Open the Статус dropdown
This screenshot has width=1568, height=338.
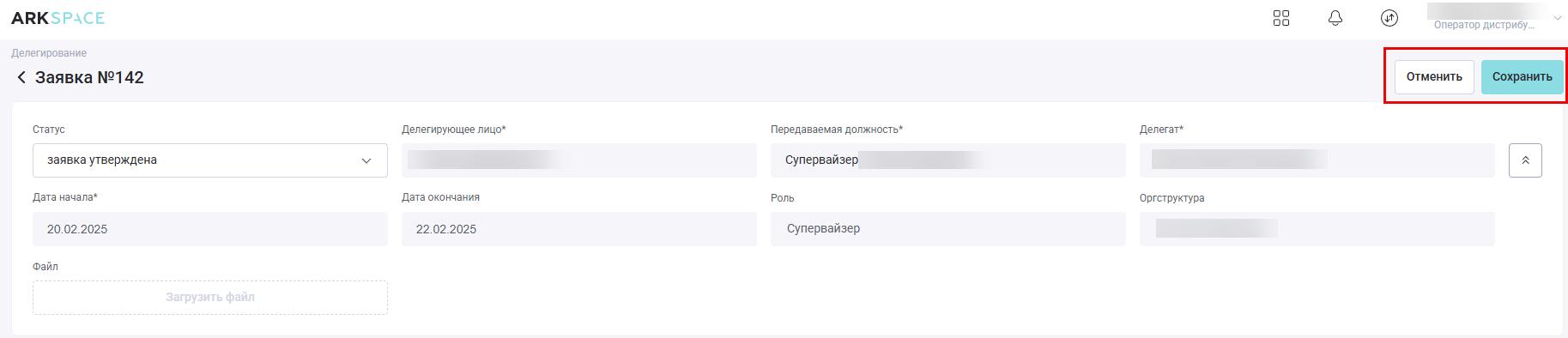point(210,160)
